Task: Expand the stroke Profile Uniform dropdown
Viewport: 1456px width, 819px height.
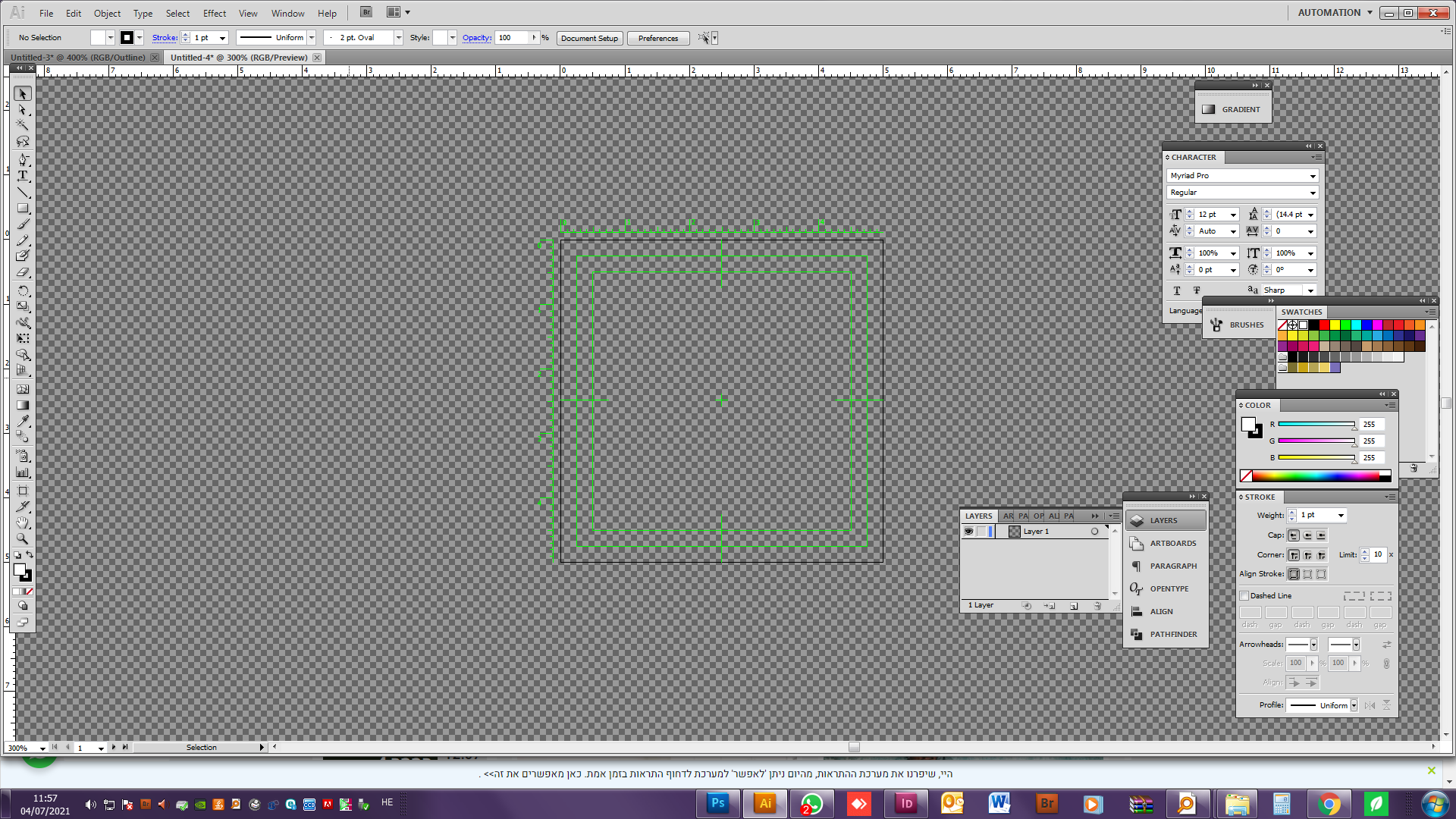Action: click(x=1354, y=705)
